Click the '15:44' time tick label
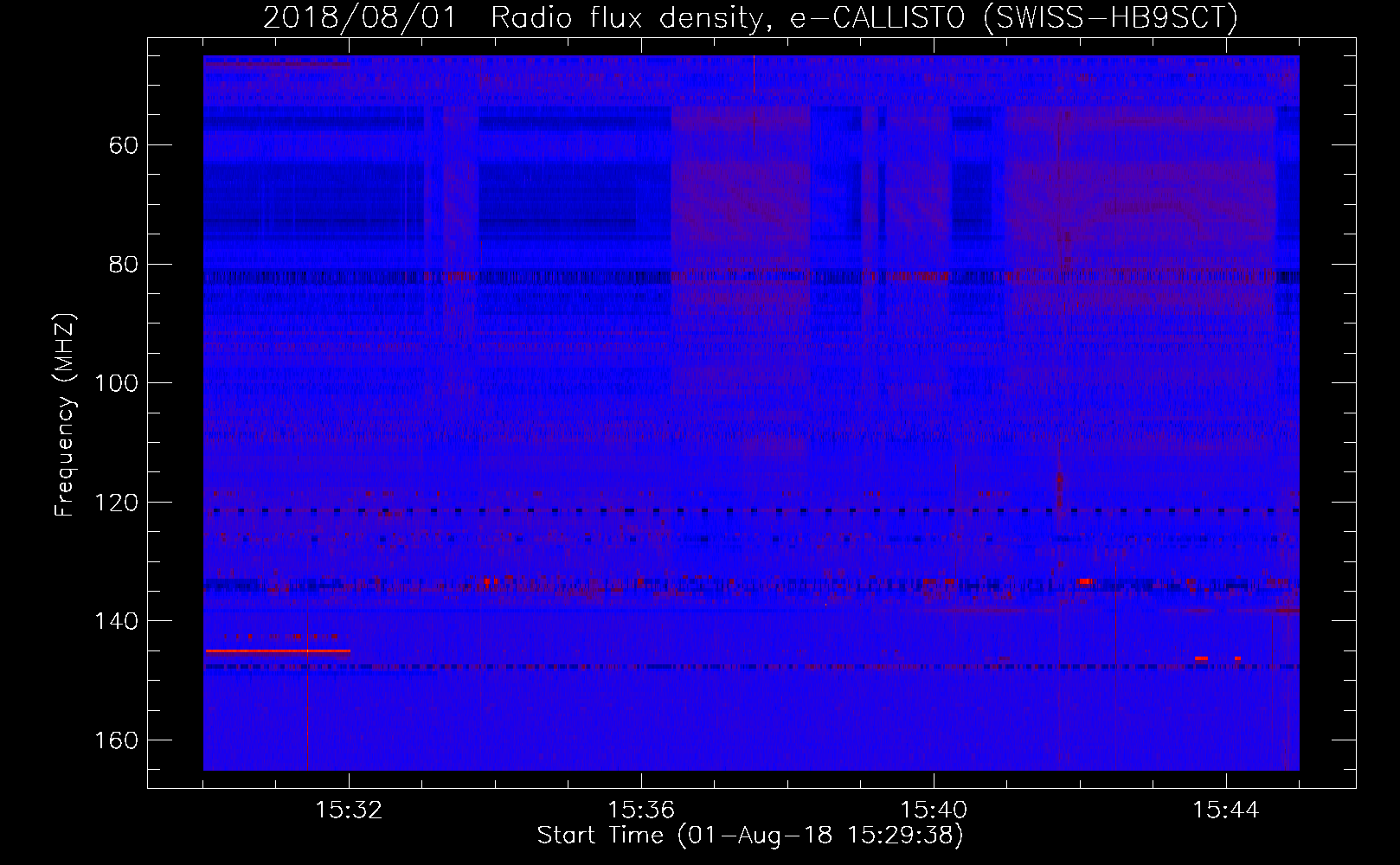Viewport: 1400px width, 865px height. click(x=1226, y=811)
